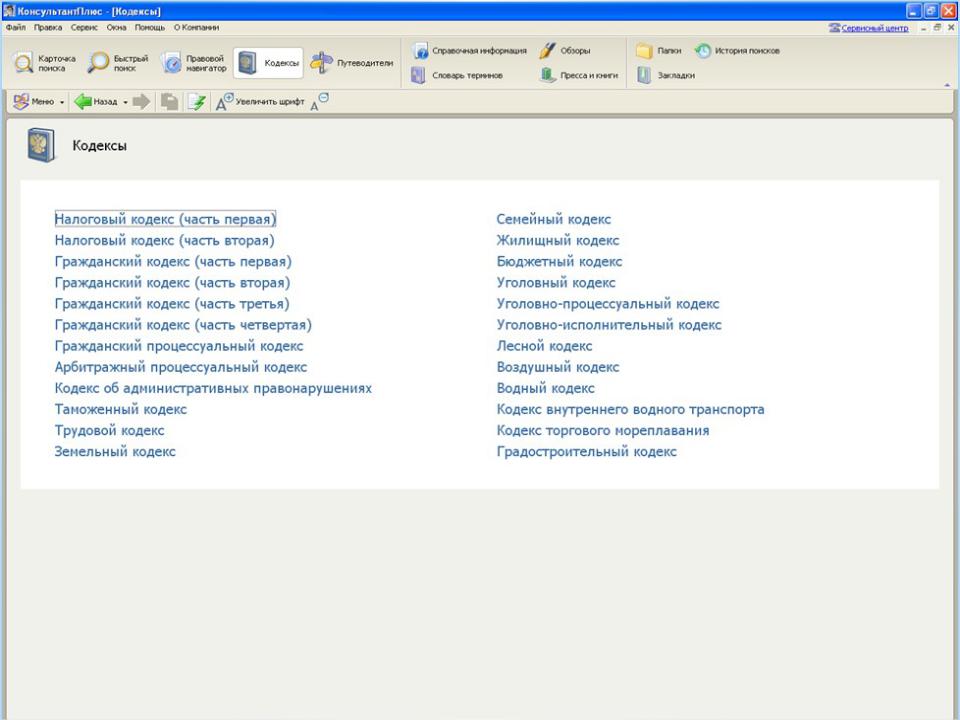Open Гражданский кодекс (часть первая)

(173, 261)
